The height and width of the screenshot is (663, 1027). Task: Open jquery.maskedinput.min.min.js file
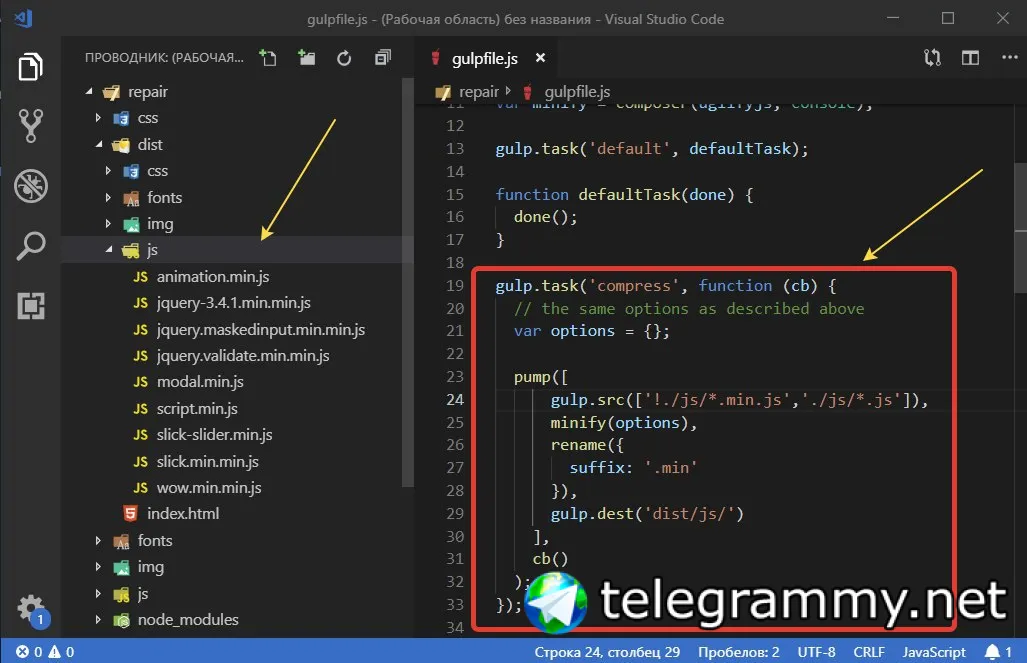pos(261,330)
